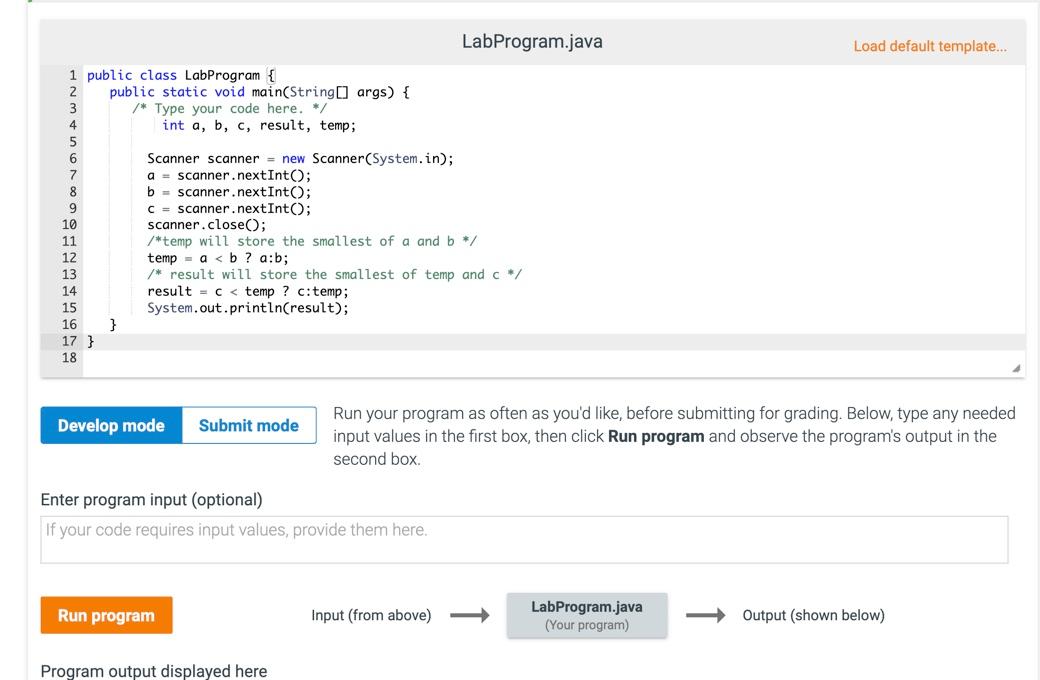Click the 'int a, b, c, result, temp;' line
The height and width of the screenshot is (680, 1040).
coord(259,125)
